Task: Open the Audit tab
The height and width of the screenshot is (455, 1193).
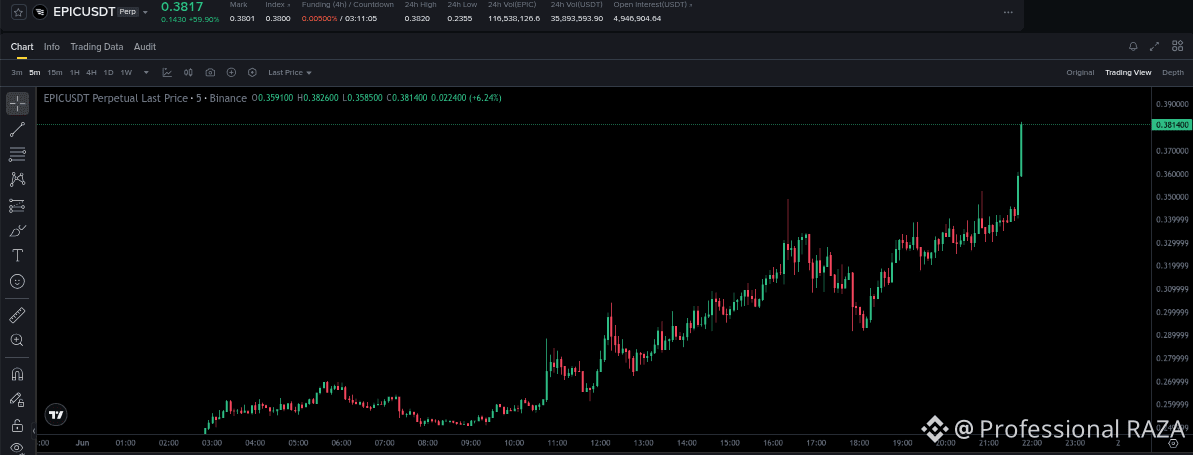Action: (145, 46)
